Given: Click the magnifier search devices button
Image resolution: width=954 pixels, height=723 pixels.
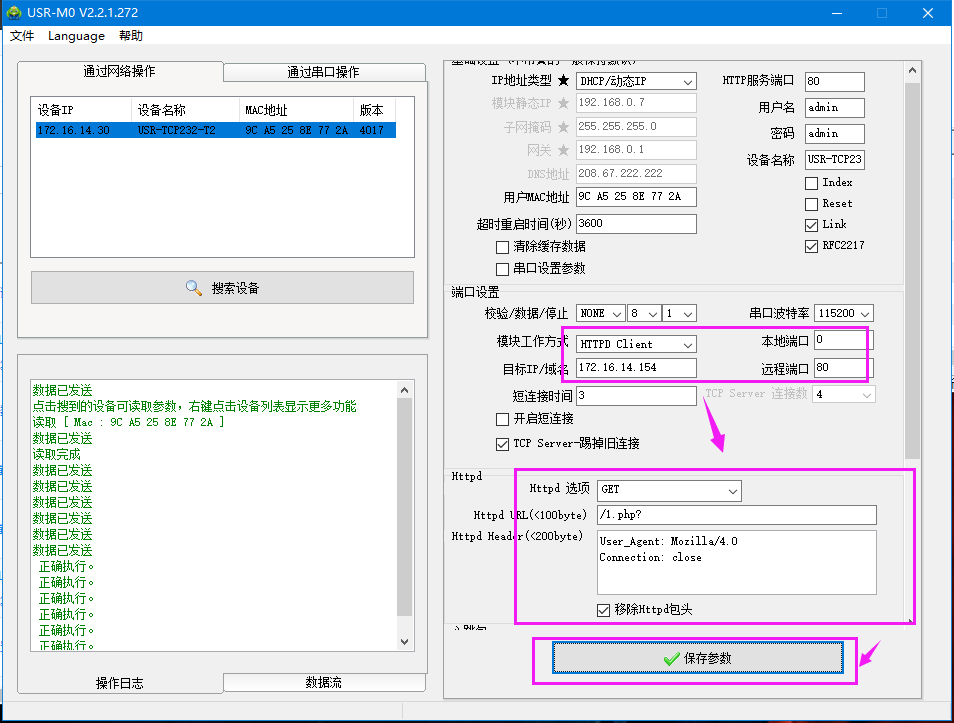Looking at the screenshot, I should (222, 288).
